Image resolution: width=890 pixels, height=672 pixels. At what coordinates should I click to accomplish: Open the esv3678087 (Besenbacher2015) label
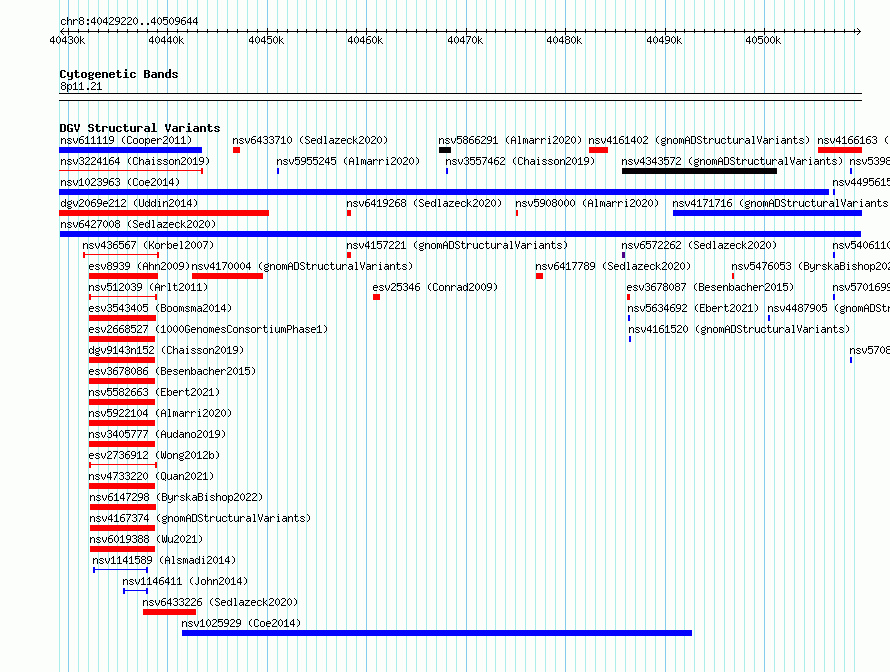[x=711, y=287]
